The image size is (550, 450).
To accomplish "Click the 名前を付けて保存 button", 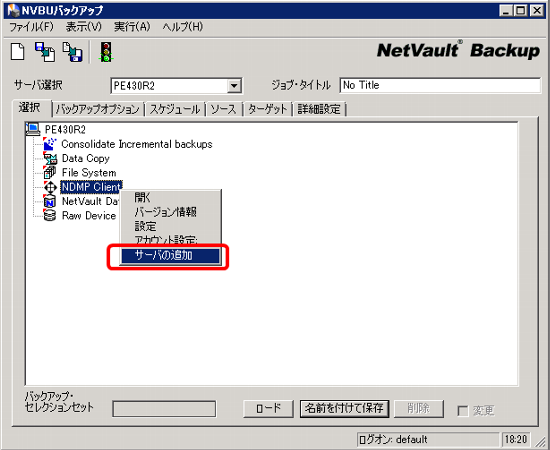I will tap(344, 408).
